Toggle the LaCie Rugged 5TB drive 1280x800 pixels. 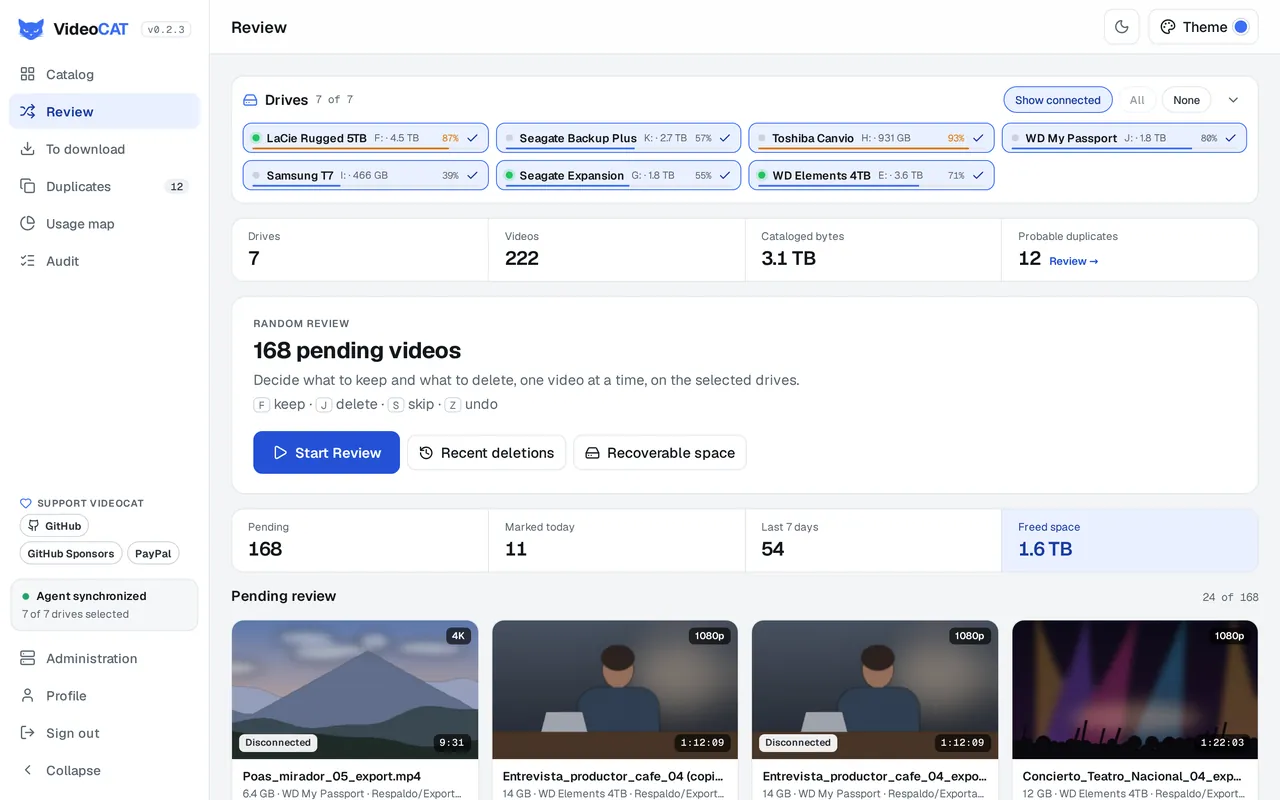point(366,138)
